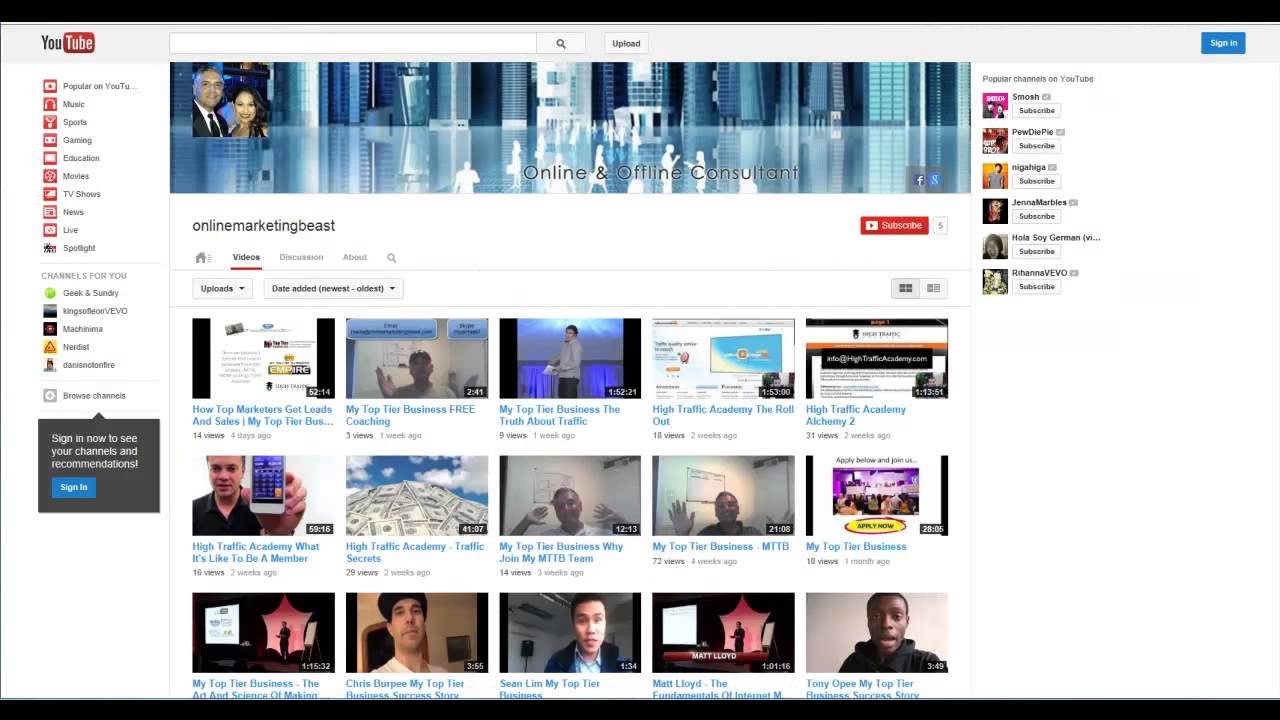Open Matt Lloyd Fundamentals video thumbnail
The width and height of the screenshot is (1280, 720).
(723, 633)
